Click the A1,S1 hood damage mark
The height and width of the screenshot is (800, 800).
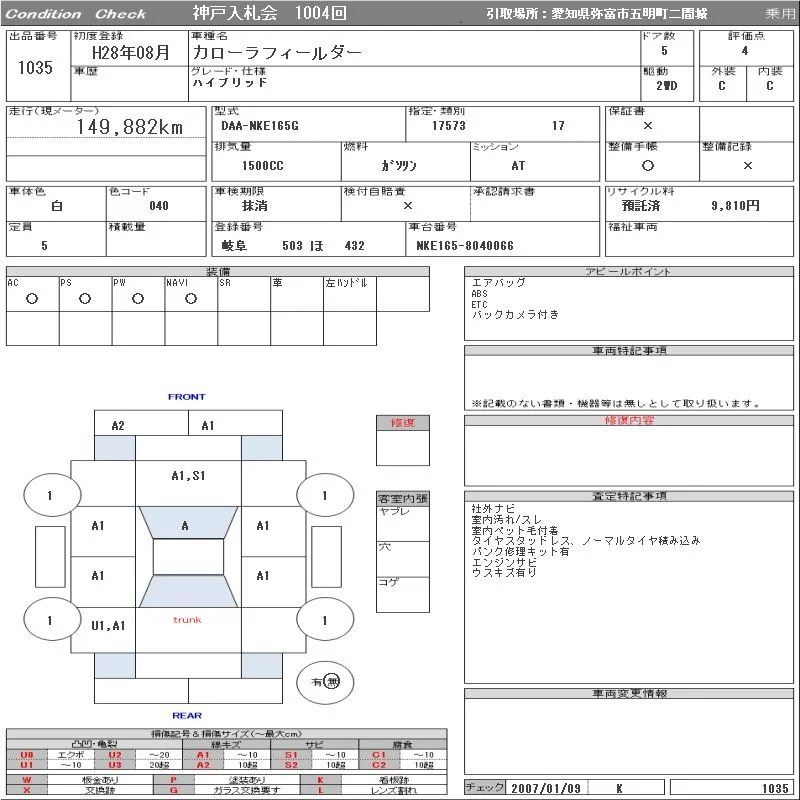[188, 476]
